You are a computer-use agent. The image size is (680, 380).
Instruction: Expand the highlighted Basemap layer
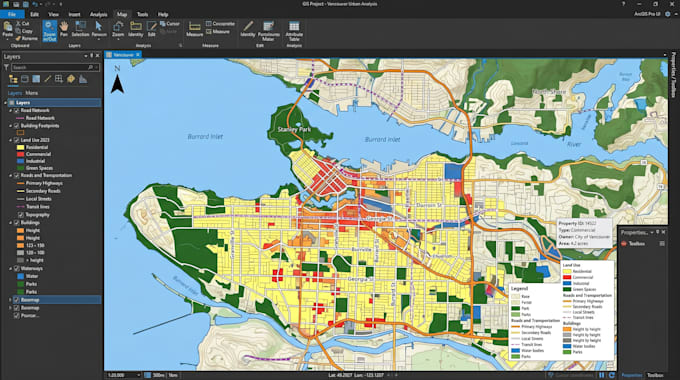[x=11, y=300]
